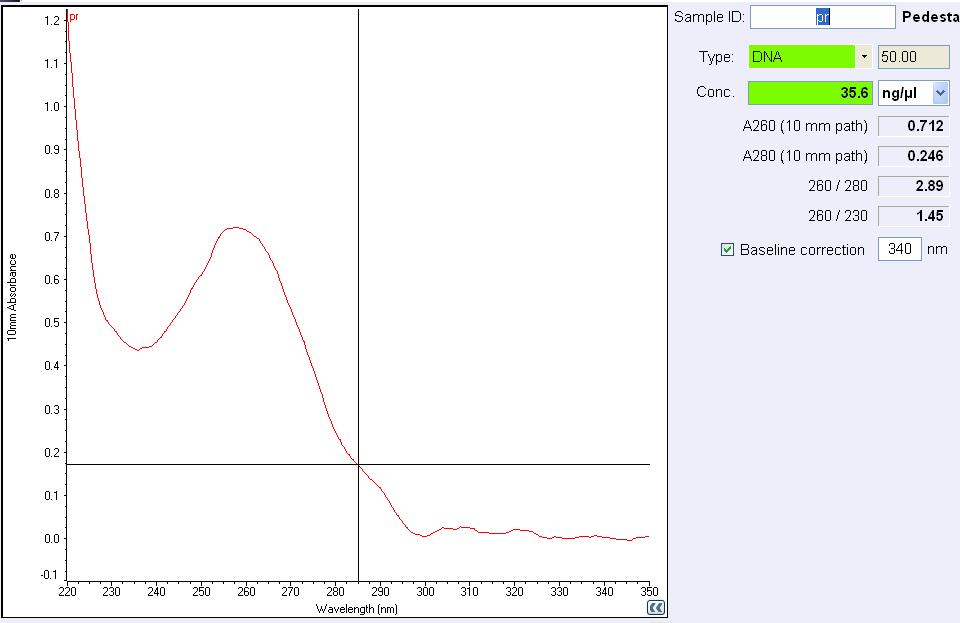This screenshot has height=623, width=960.
Task: Click the Sample ID text field
Action: 822,17
